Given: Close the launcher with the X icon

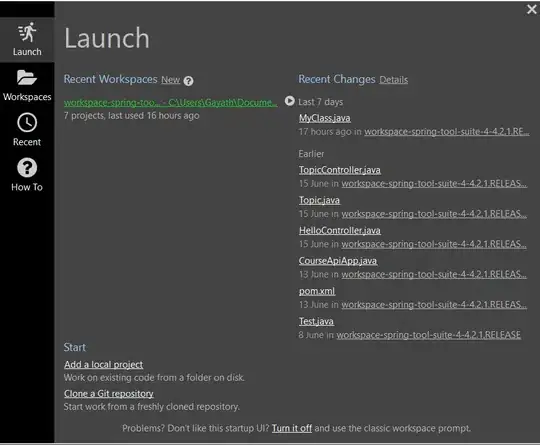Looking at the screenshot, I should 531,9.
